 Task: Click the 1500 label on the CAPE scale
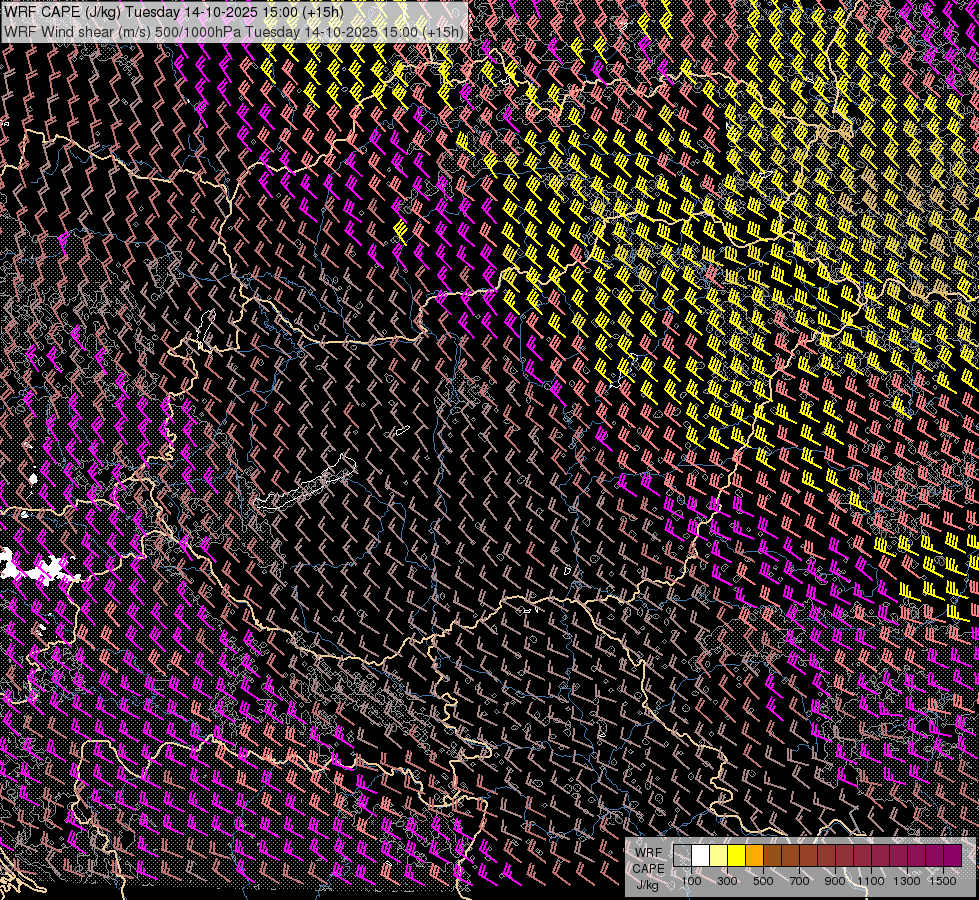[943, 881]
